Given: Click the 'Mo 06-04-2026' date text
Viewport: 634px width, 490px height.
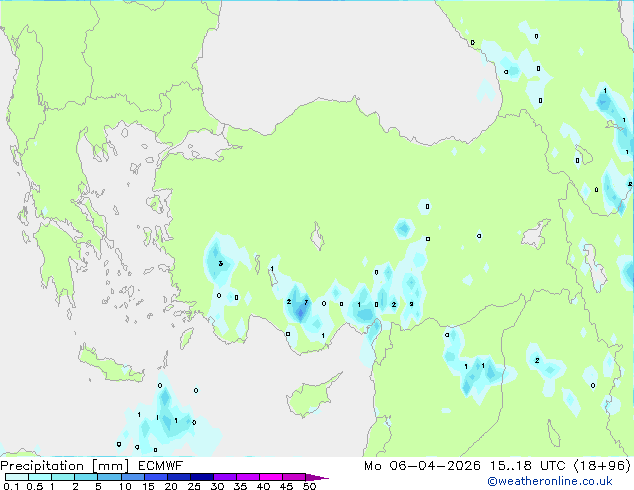Looking at the screenshot, I should 422,466.
